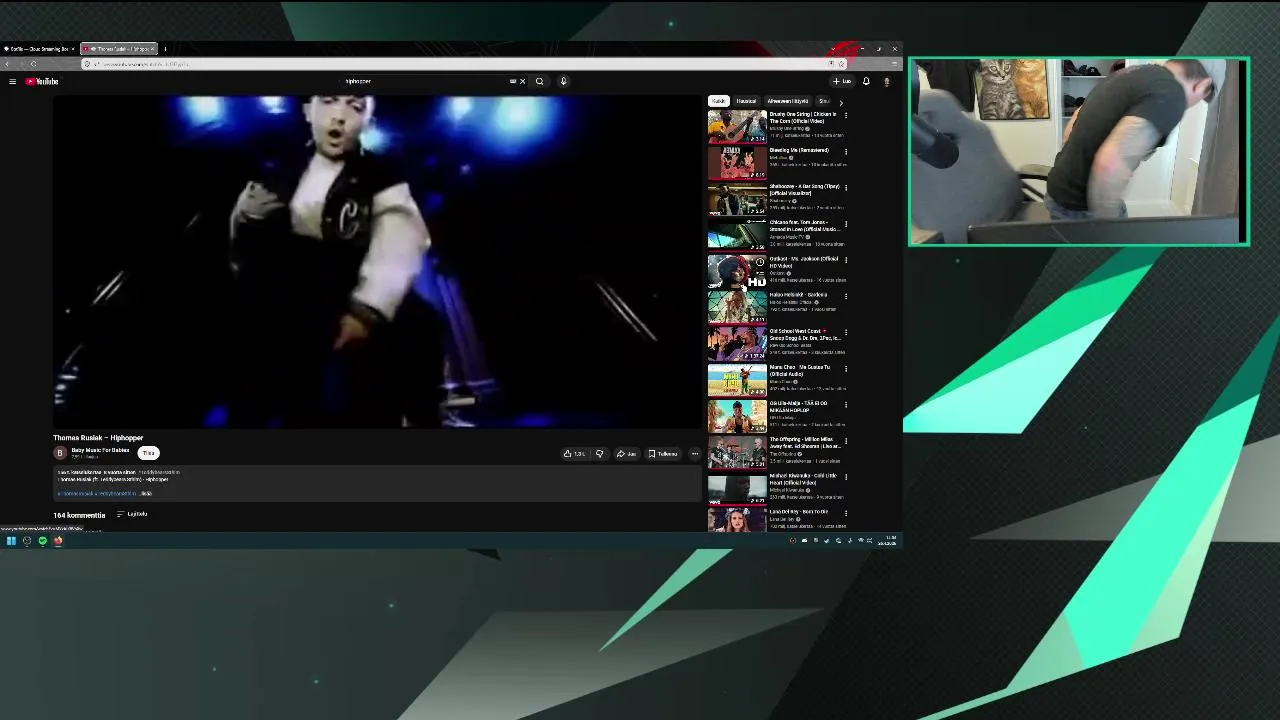Screen dimensions: 1280x720
Task: Open the notifications bell
Action: pyautogui.click(x=866, y=81)
